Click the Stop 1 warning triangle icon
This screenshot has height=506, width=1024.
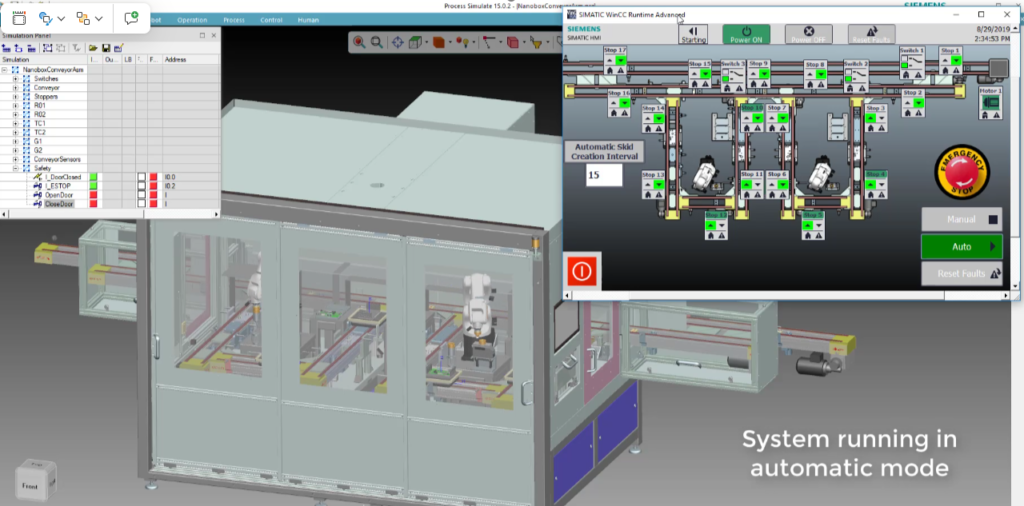(956, 71)
